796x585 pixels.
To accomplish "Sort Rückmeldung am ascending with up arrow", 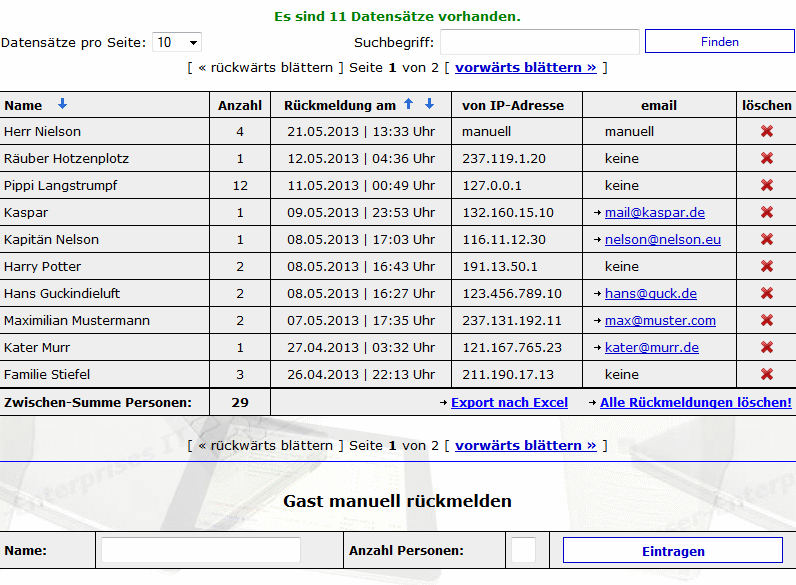I will tap(408, 104).
